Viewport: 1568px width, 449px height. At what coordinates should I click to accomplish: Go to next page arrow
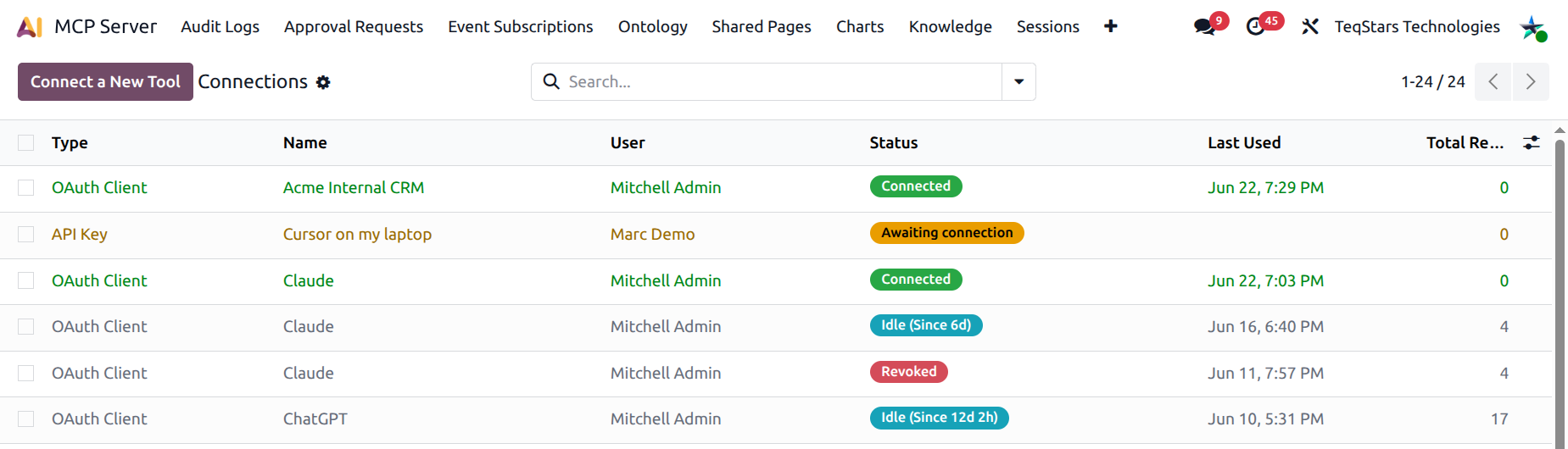pos(1531,81)
